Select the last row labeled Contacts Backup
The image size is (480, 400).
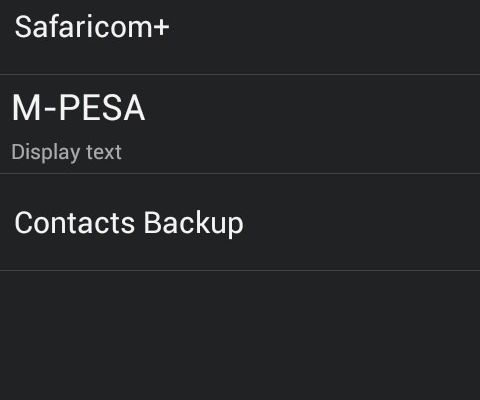click(x=240, y=222)
